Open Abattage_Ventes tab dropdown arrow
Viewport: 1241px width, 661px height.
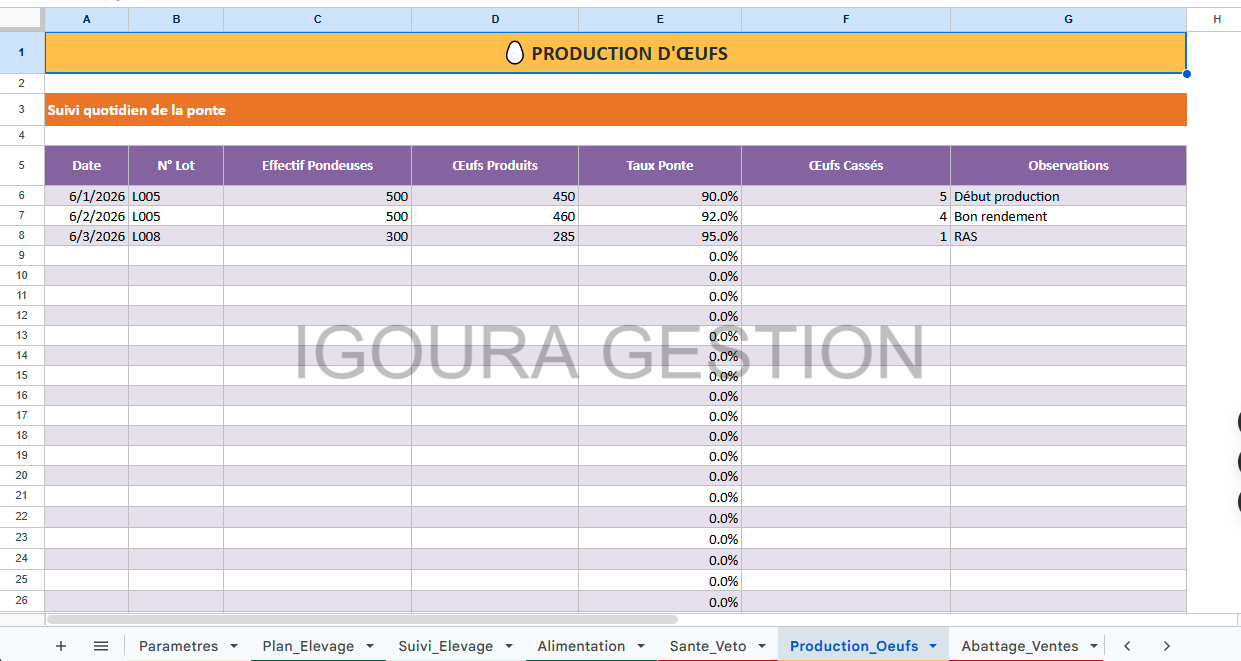click(1094, 646)
